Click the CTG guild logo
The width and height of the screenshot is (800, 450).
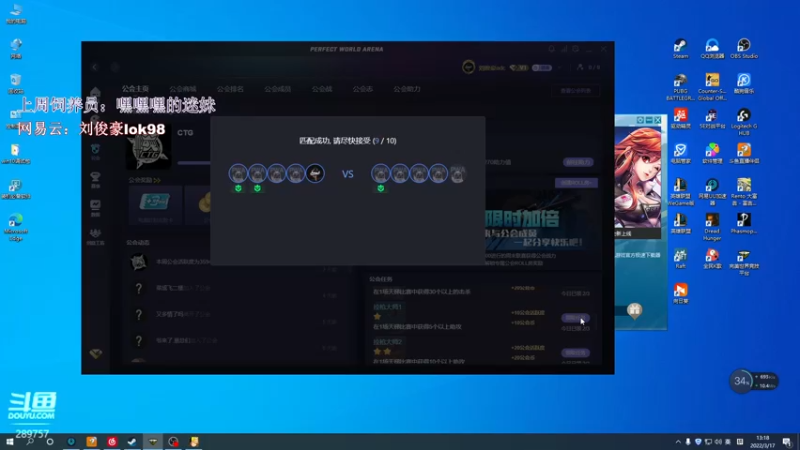148,149
